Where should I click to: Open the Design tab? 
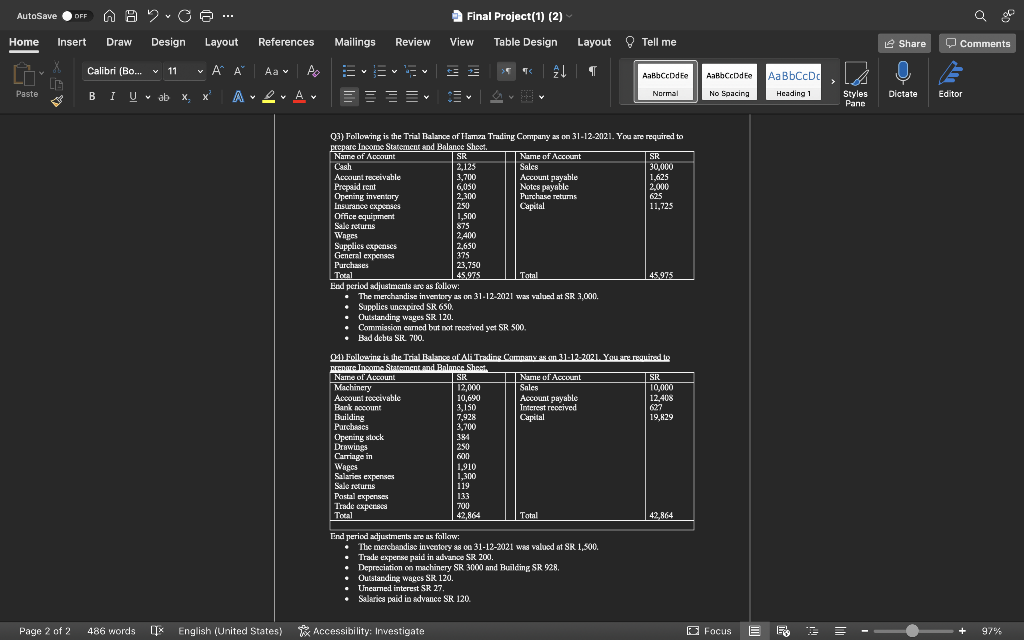point(168,42)
